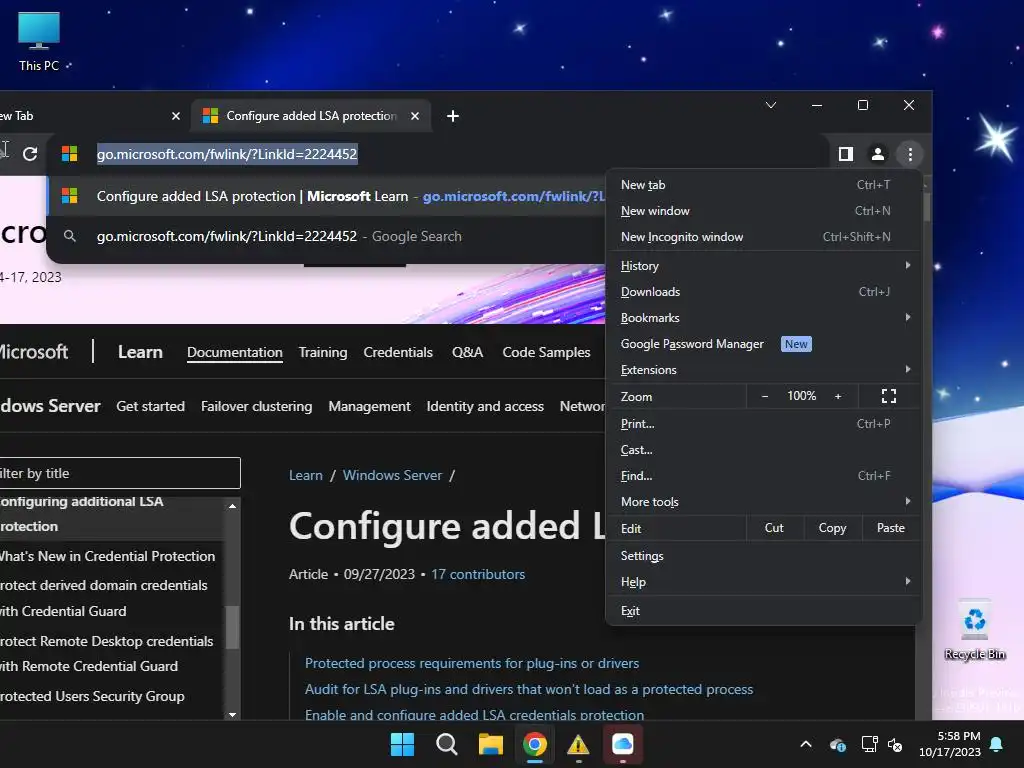Expand the History submenu
This screenshot has width=1024, height=768.
point(763,266)
